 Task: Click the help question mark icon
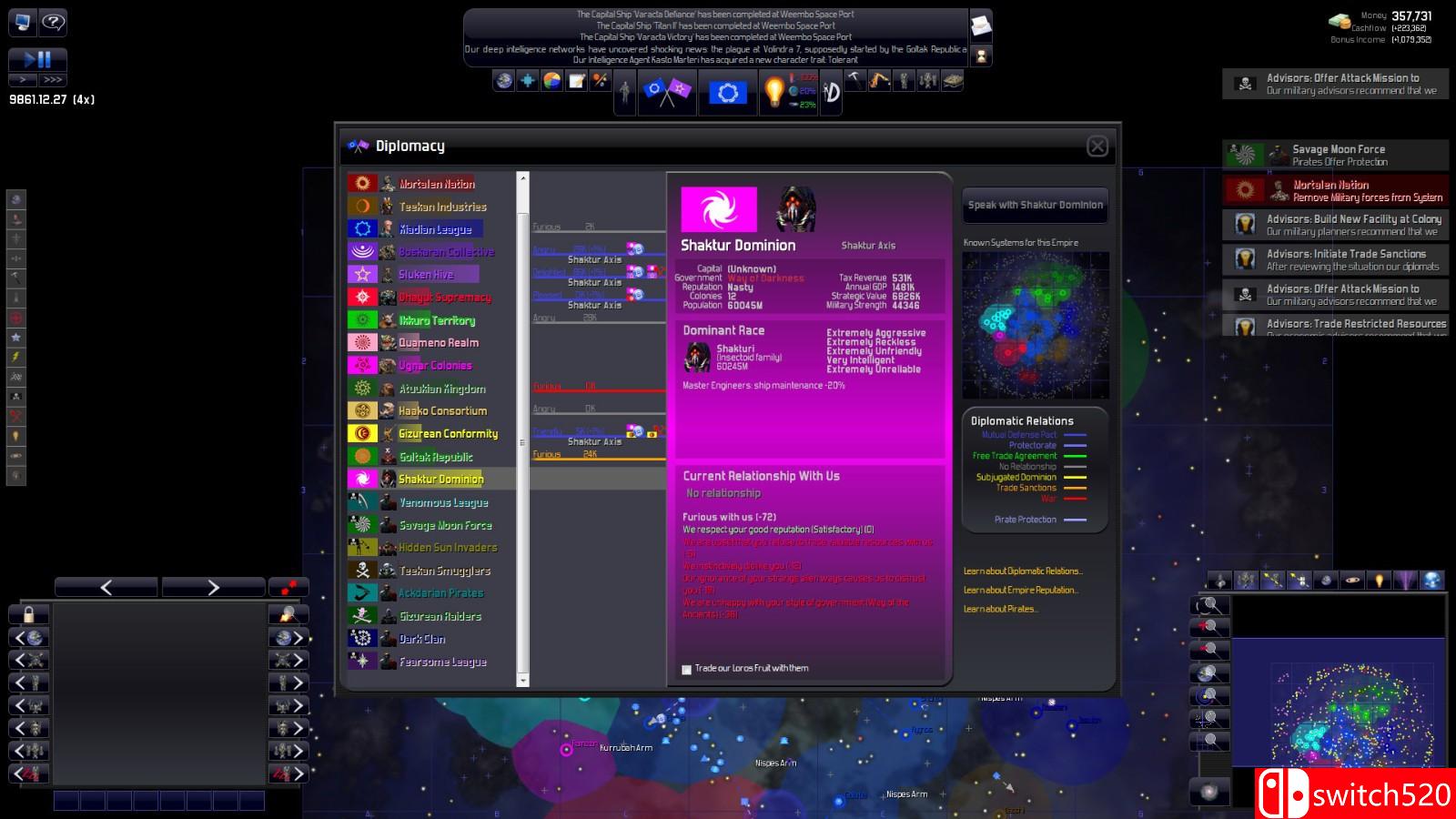(54, 22)
